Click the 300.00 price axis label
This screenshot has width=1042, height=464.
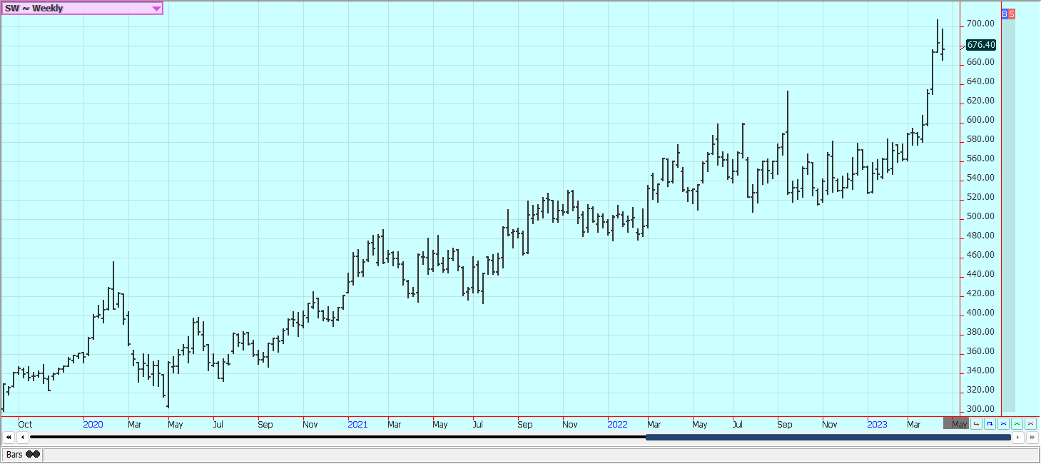coord(980,409)
